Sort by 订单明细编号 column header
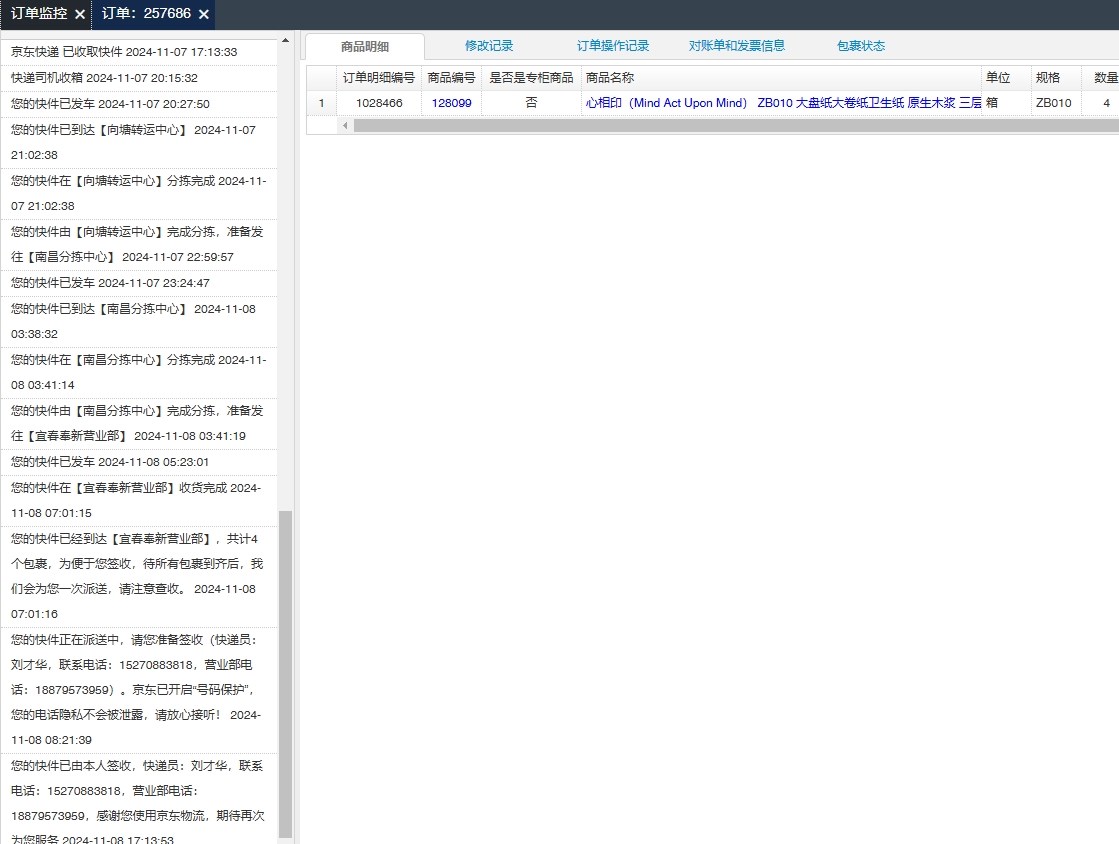The width and height of the screenshot is (1119, 844). 378,78
